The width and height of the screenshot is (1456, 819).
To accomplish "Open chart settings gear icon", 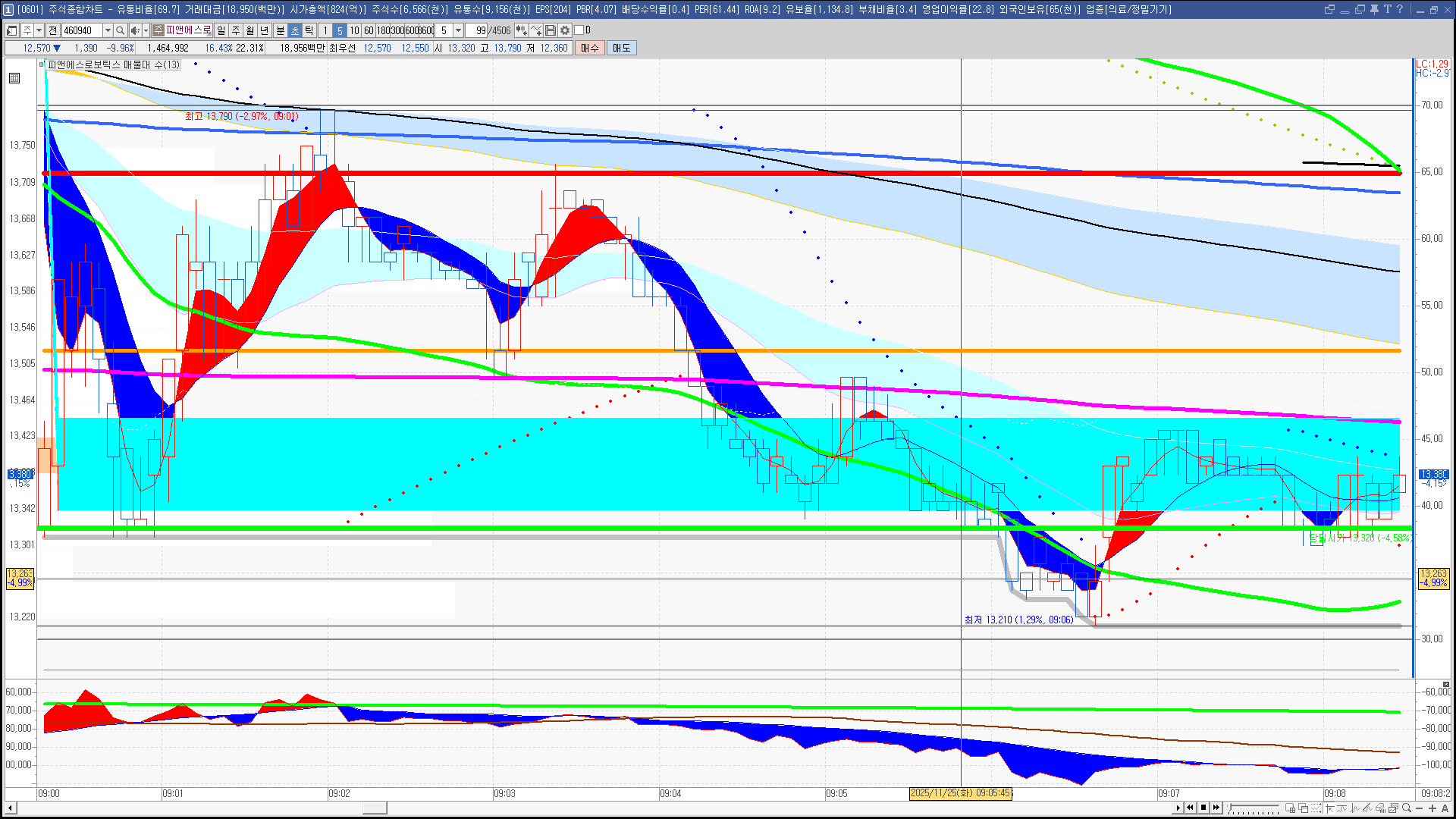I will [565, 30].
